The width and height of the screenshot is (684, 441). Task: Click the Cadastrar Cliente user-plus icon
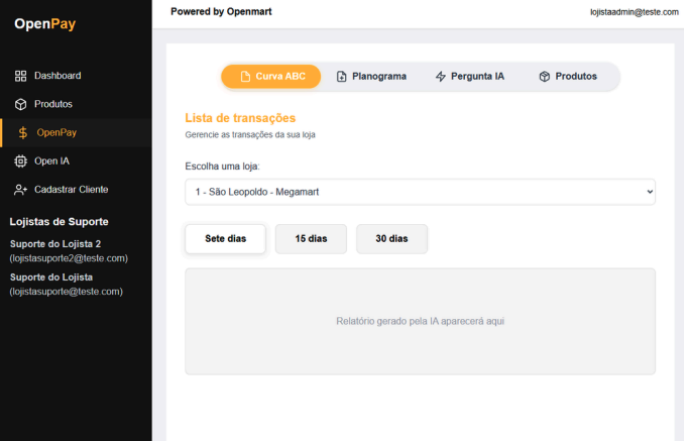pyautogui.click(x=20, y=189)
